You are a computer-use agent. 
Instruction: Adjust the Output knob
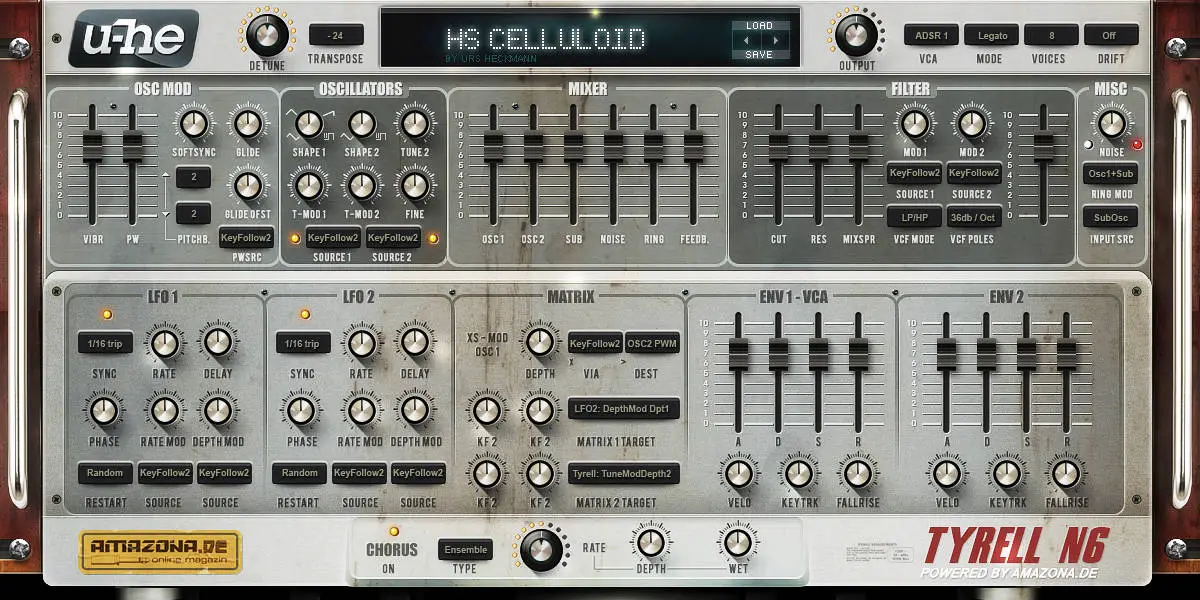858,35
